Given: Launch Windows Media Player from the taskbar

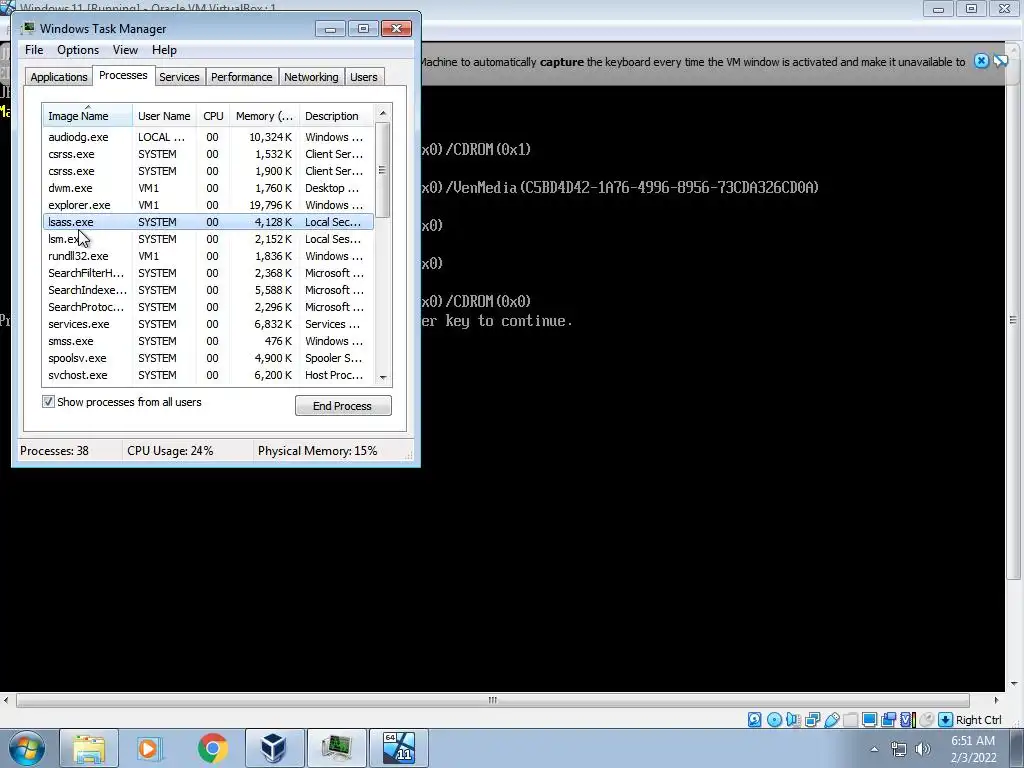Looking at the screenshot, I should tap(148, 748).
